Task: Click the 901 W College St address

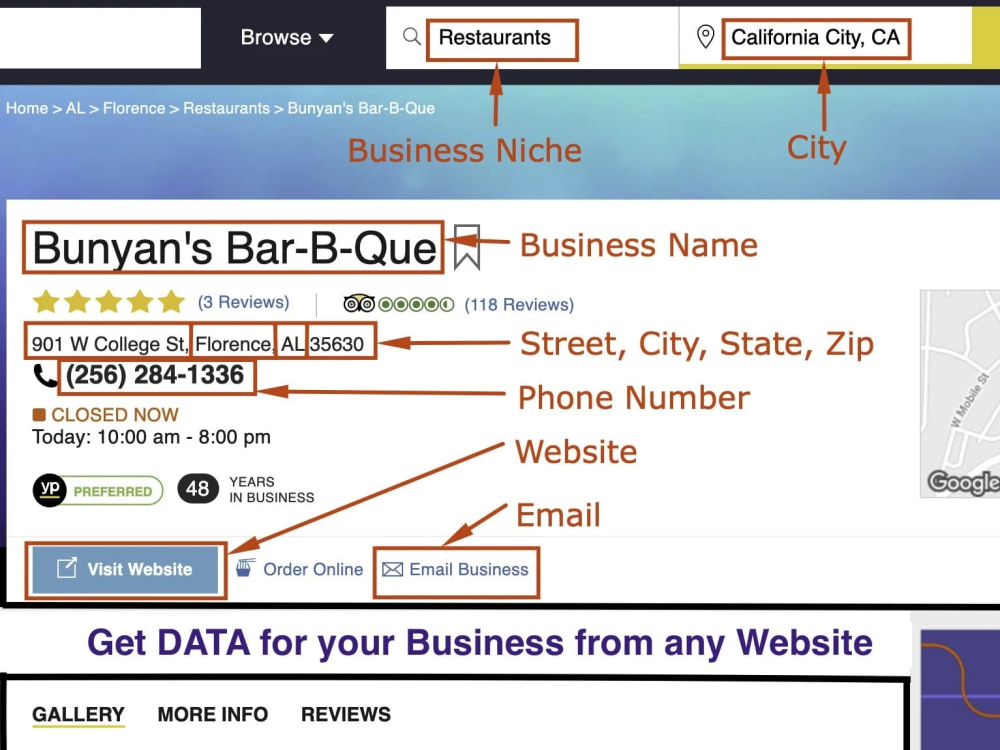Action: click(198, 344)
